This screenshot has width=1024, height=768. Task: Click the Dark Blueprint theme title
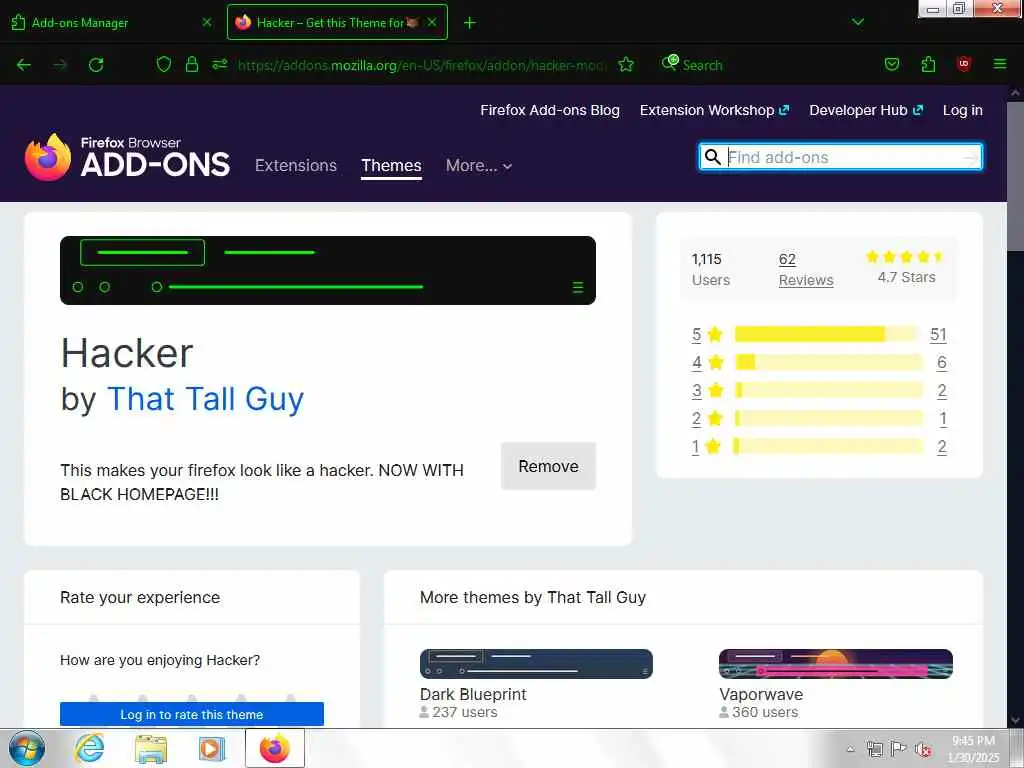click(473, 694)
